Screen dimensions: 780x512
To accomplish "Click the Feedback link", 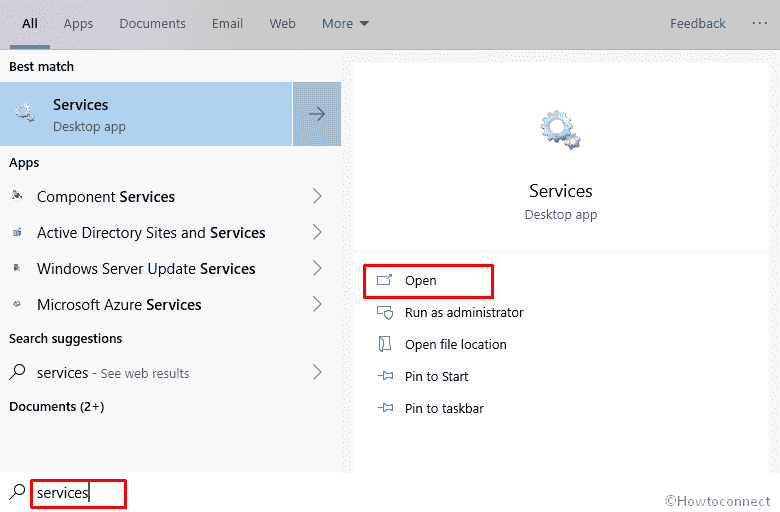I will tap(698, 23).
